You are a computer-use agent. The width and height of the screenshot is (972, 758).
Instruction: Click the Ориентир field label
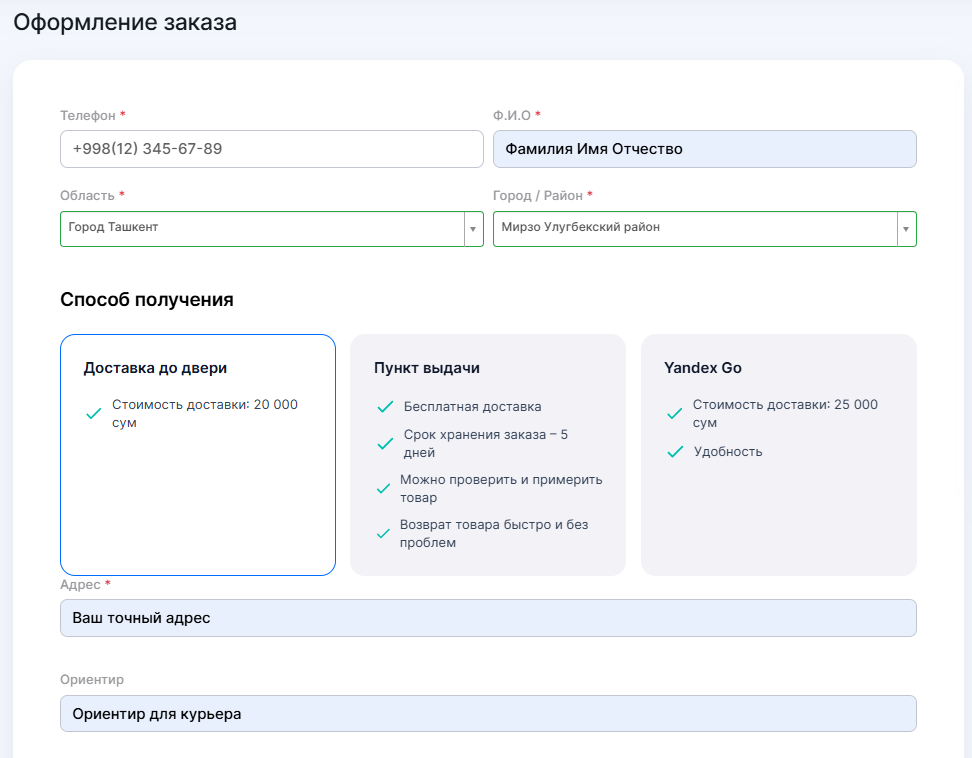92,680
